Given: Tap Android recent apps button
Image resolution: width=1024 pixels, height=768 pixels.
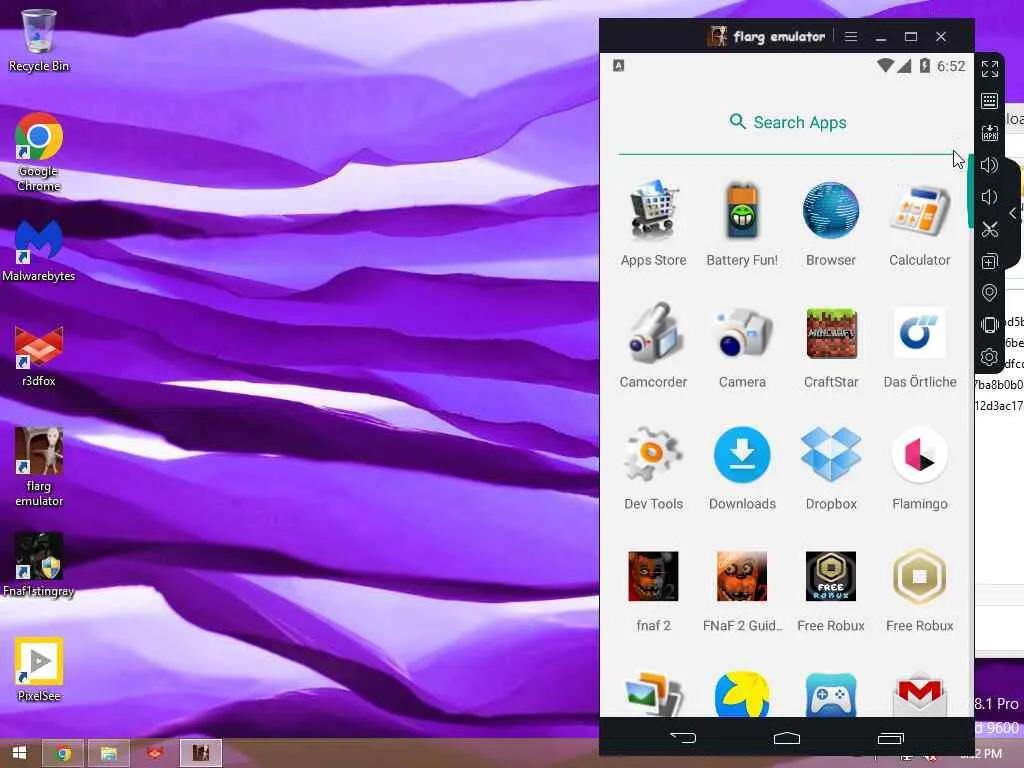Looking at the screenshot, I should [891, 738].
